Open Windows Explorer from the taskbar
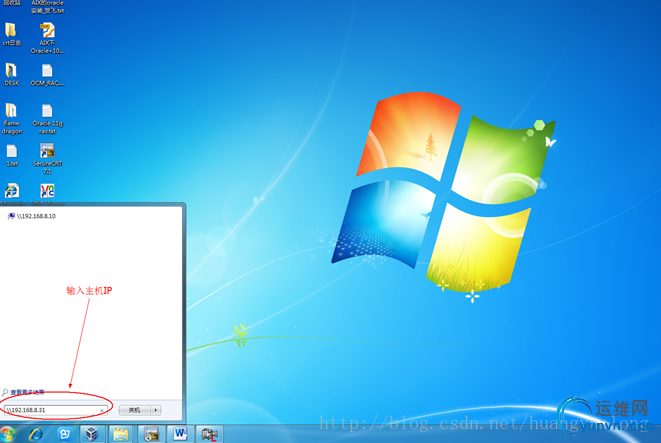661x443 pixels. pos(120,434)
